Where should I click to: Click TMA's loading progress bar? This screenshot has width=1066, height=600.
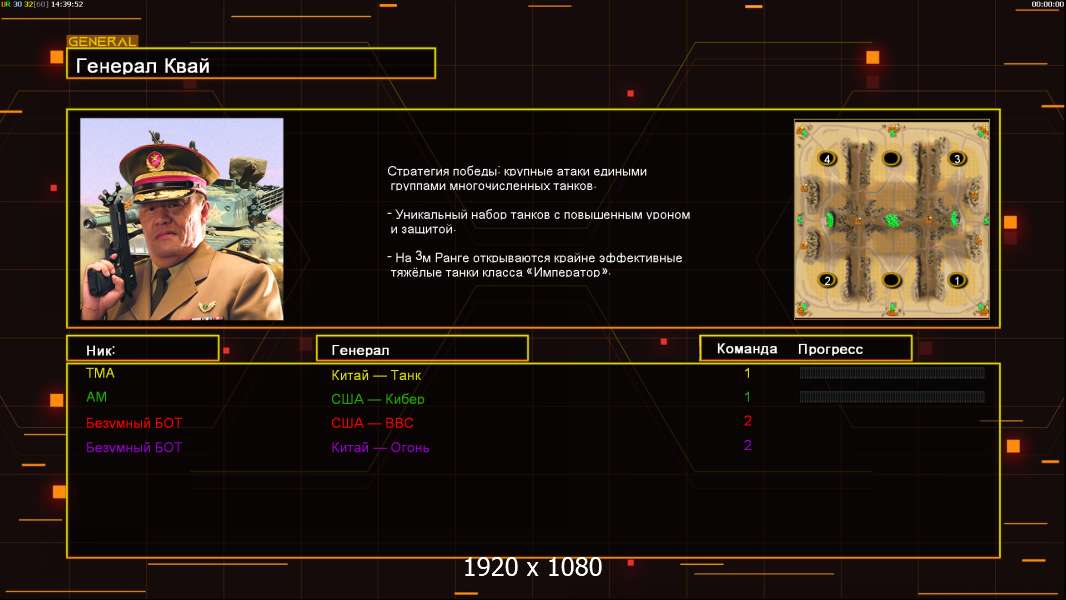coord(892,373)
